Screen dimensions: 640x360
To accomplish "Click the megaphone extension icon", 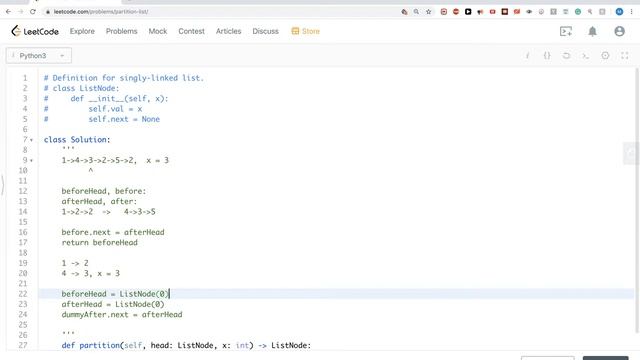I will 480,12.
